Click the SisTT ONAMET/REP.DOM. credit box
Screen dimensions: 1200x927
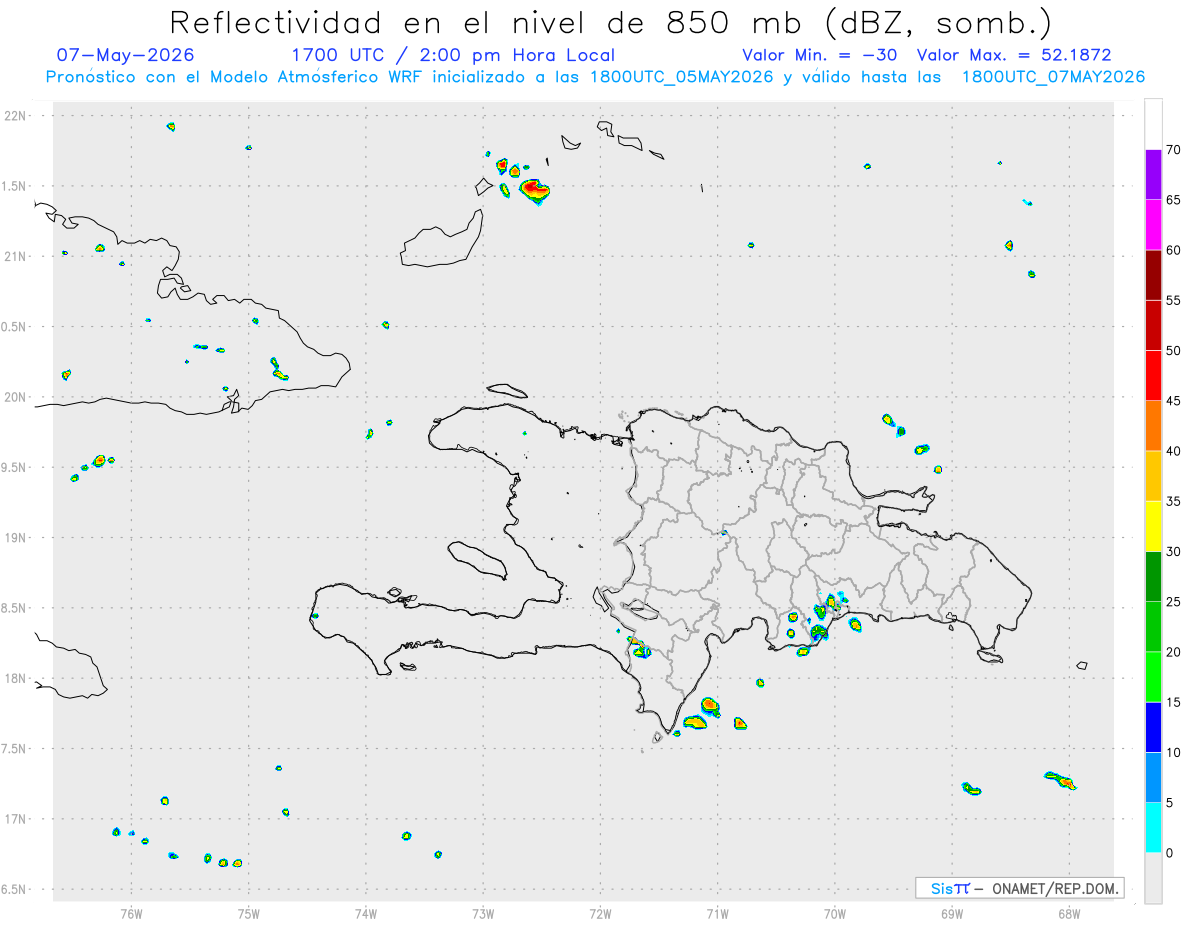click(x=1019, y=888)
